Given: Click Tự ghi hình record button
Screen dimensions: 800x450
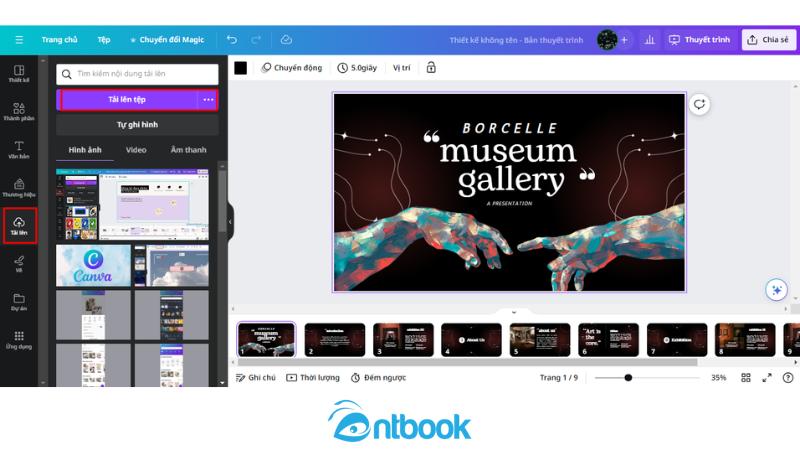Looking at the screenshot, I should coord(137,124).
